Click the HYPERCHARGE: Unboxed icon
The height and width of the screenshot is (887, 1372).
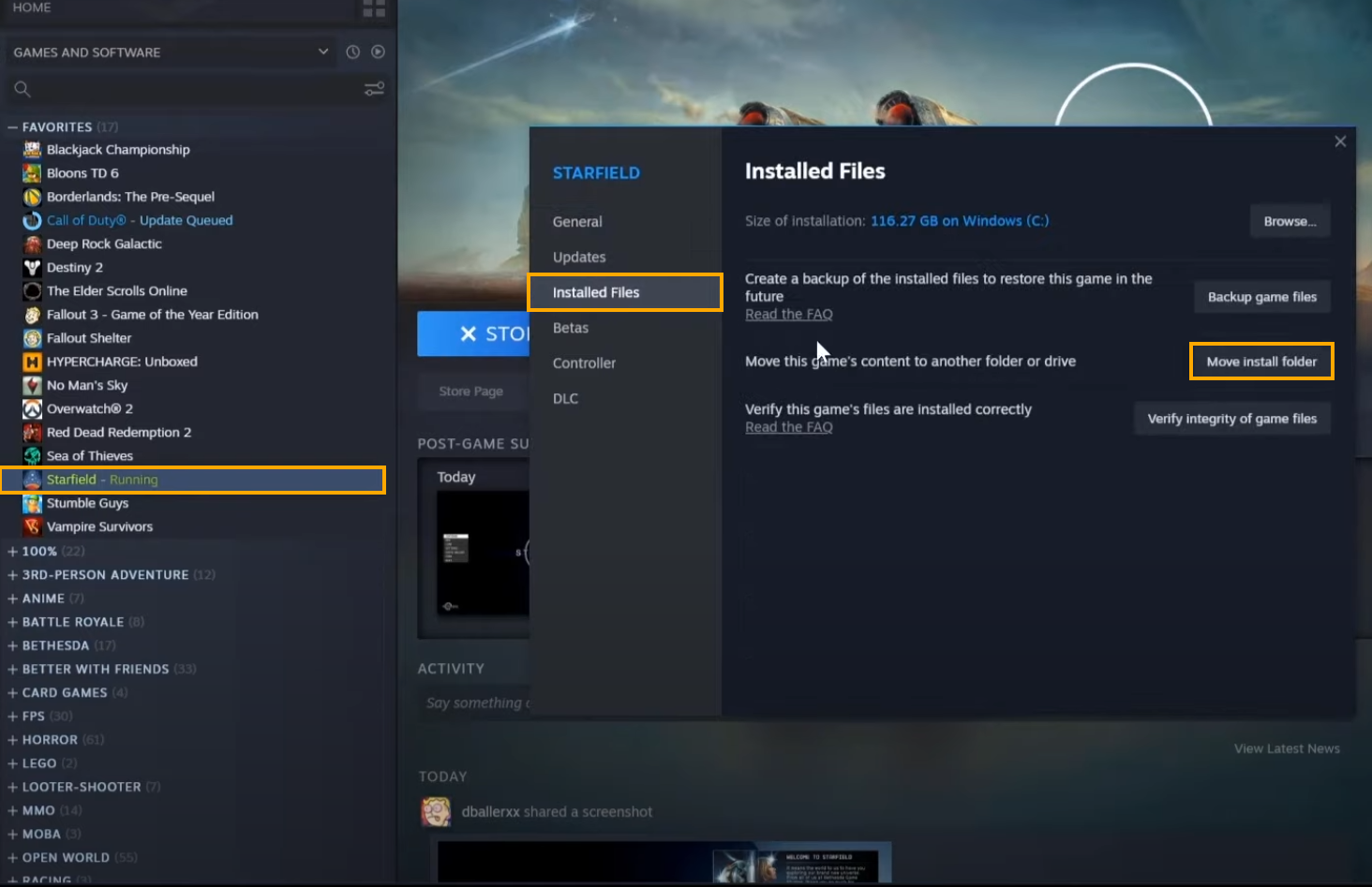click(32, 362)
